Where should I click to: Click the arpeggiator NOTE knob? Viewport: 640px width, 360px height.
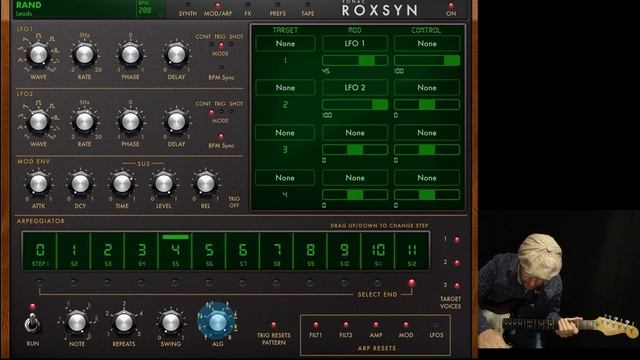tap(77, 323)
